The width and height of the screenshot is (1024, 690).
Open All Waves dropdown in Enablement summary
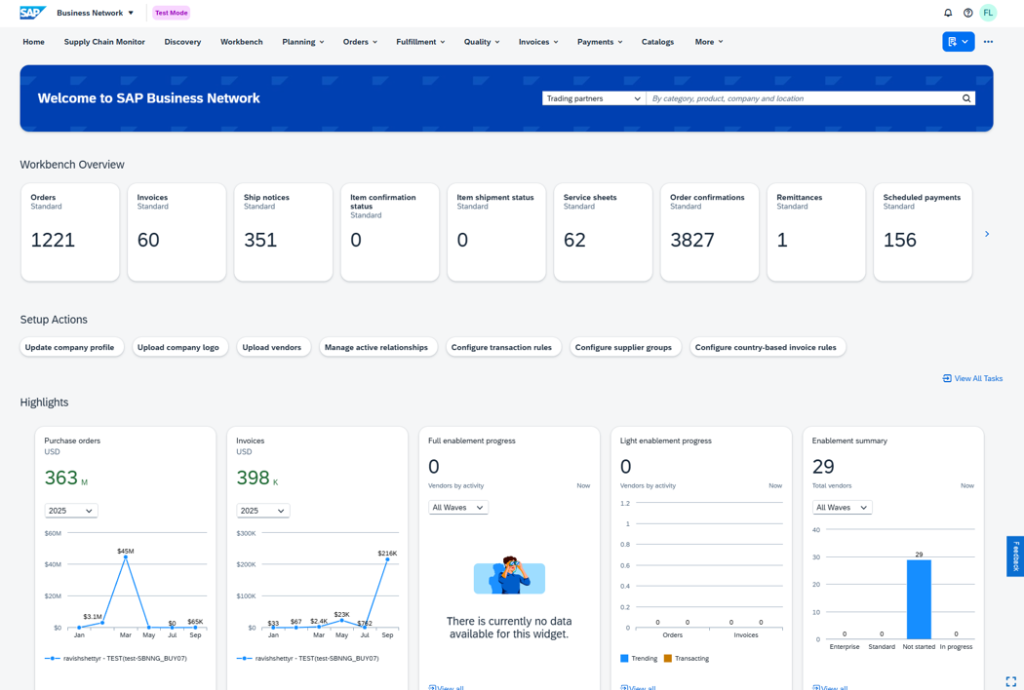[x=842, y=507]
